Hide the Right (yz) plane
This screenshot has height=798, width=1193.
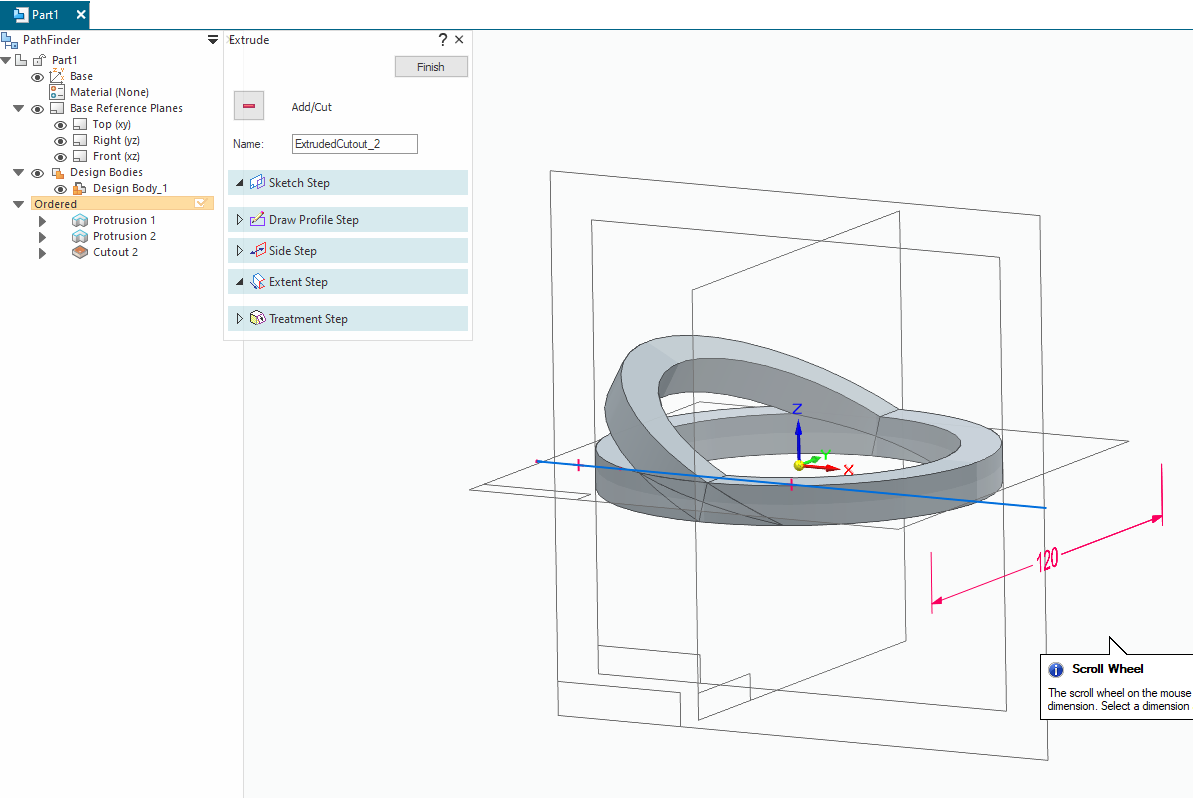tap(60, 141)
